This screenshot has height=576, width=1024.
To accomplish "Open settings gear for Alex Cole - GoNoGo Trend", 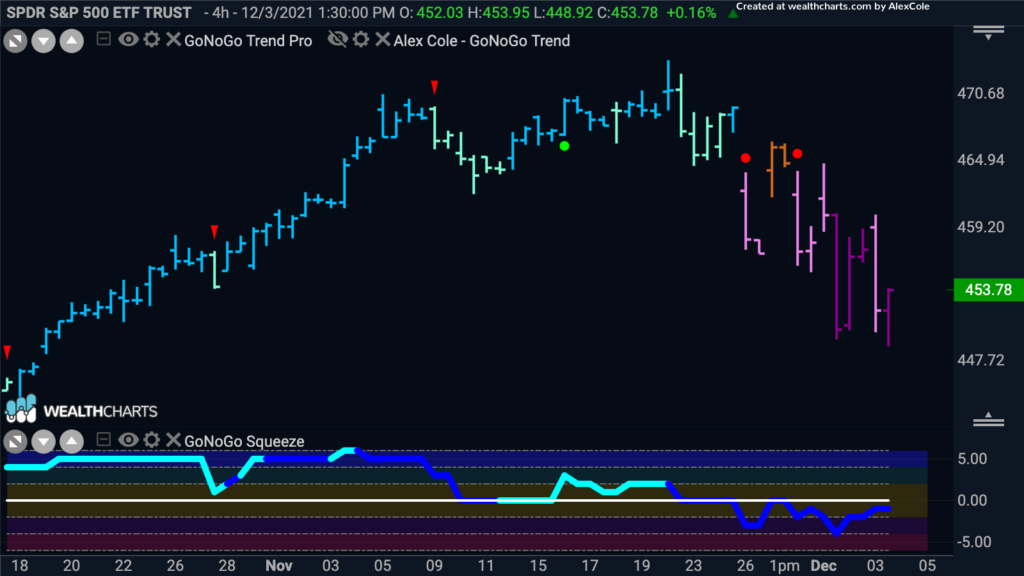I will [x=361, y=40].
